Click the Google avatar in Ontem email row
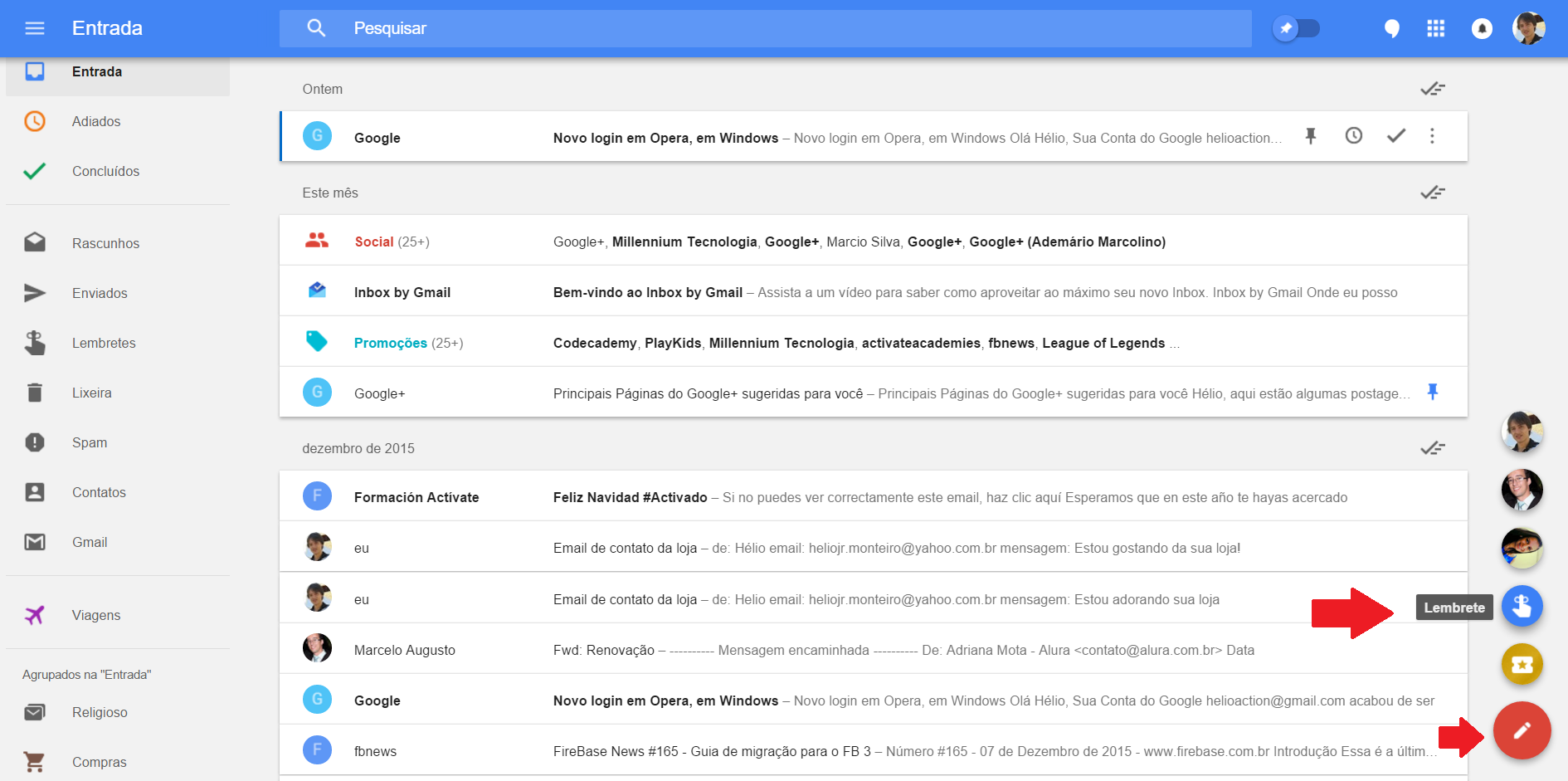The width and height of the screenshot is (1568, 781). (x=317, y=135)
